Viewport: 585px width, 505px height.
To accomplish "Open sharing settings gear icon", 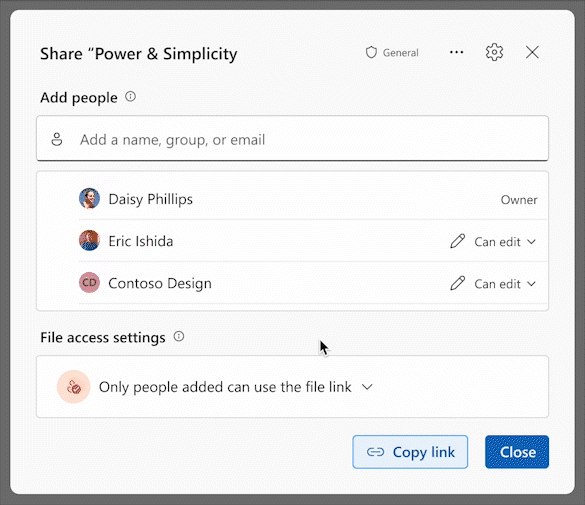I will coord(494,52).
